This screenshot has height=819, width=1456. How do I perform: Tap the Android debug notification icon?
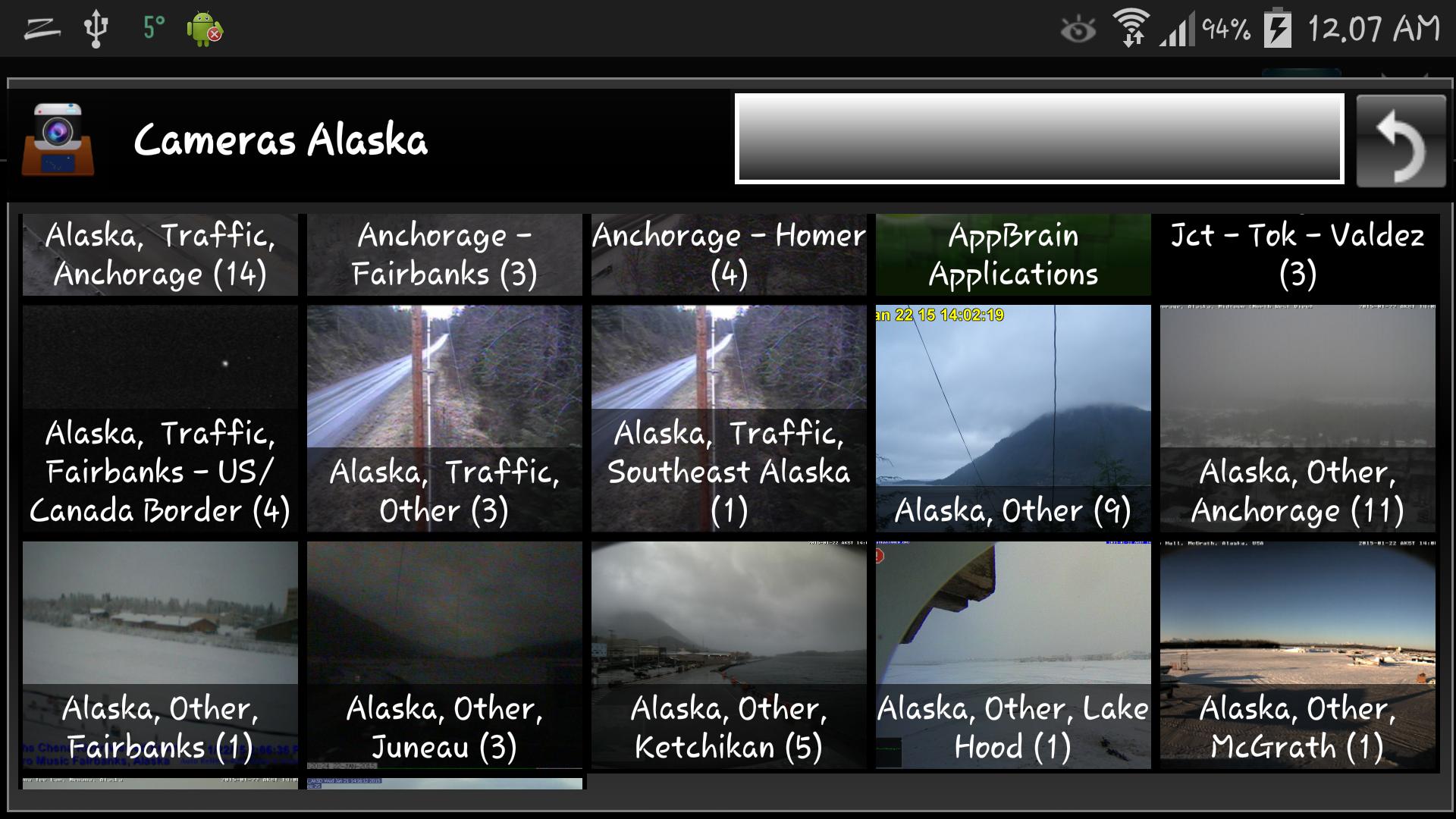pyautogui.click(x=204, y=29)
